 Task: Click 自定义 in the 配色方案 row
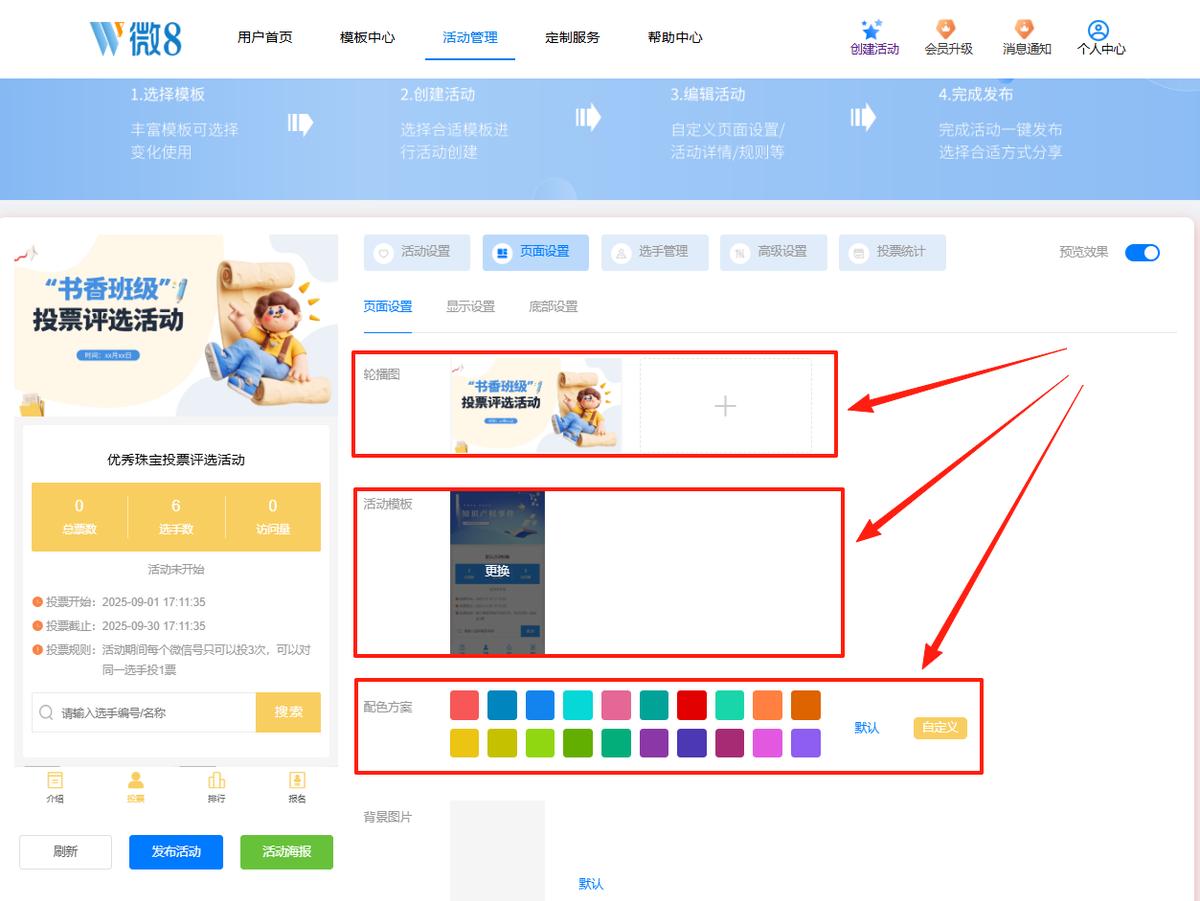pyautogui.click(x=940, y=728)
